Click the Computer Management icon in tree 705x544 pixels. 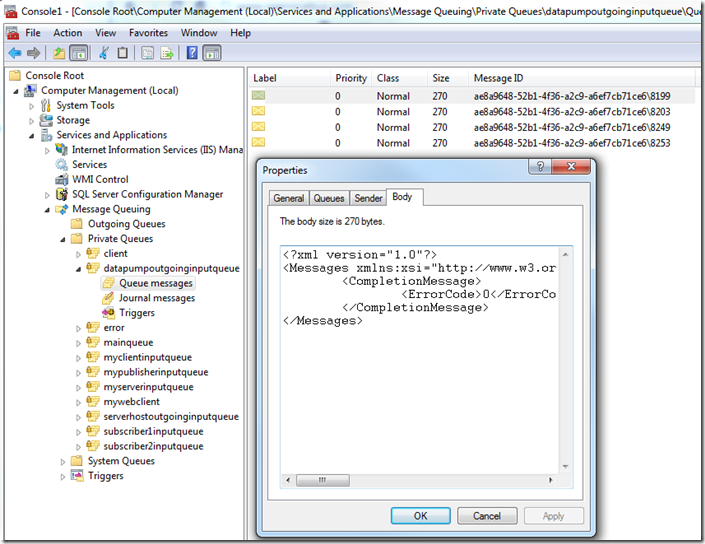click(30, 90)
